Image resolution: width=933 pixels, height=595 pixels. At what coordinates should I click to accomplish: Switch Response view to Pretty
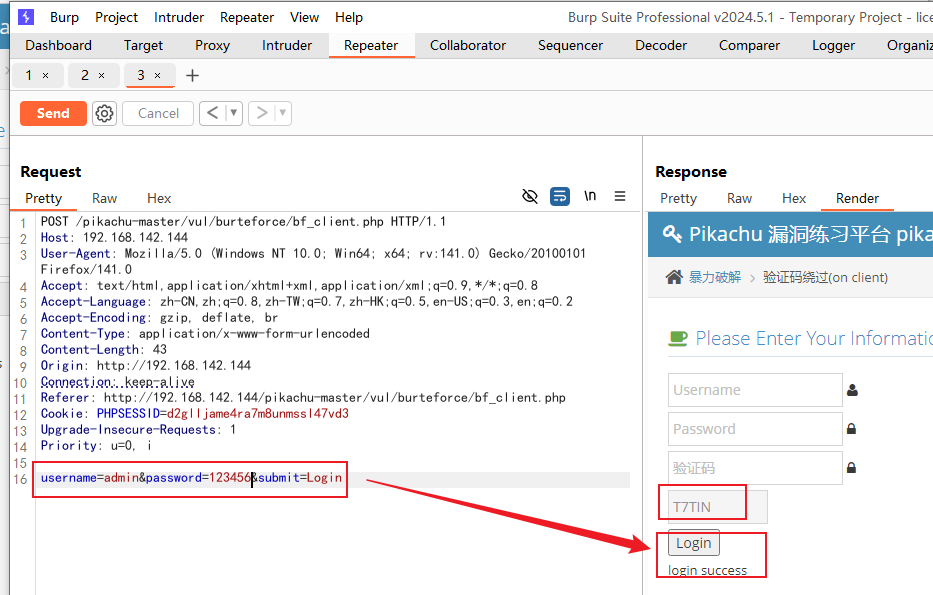point(678,198)
